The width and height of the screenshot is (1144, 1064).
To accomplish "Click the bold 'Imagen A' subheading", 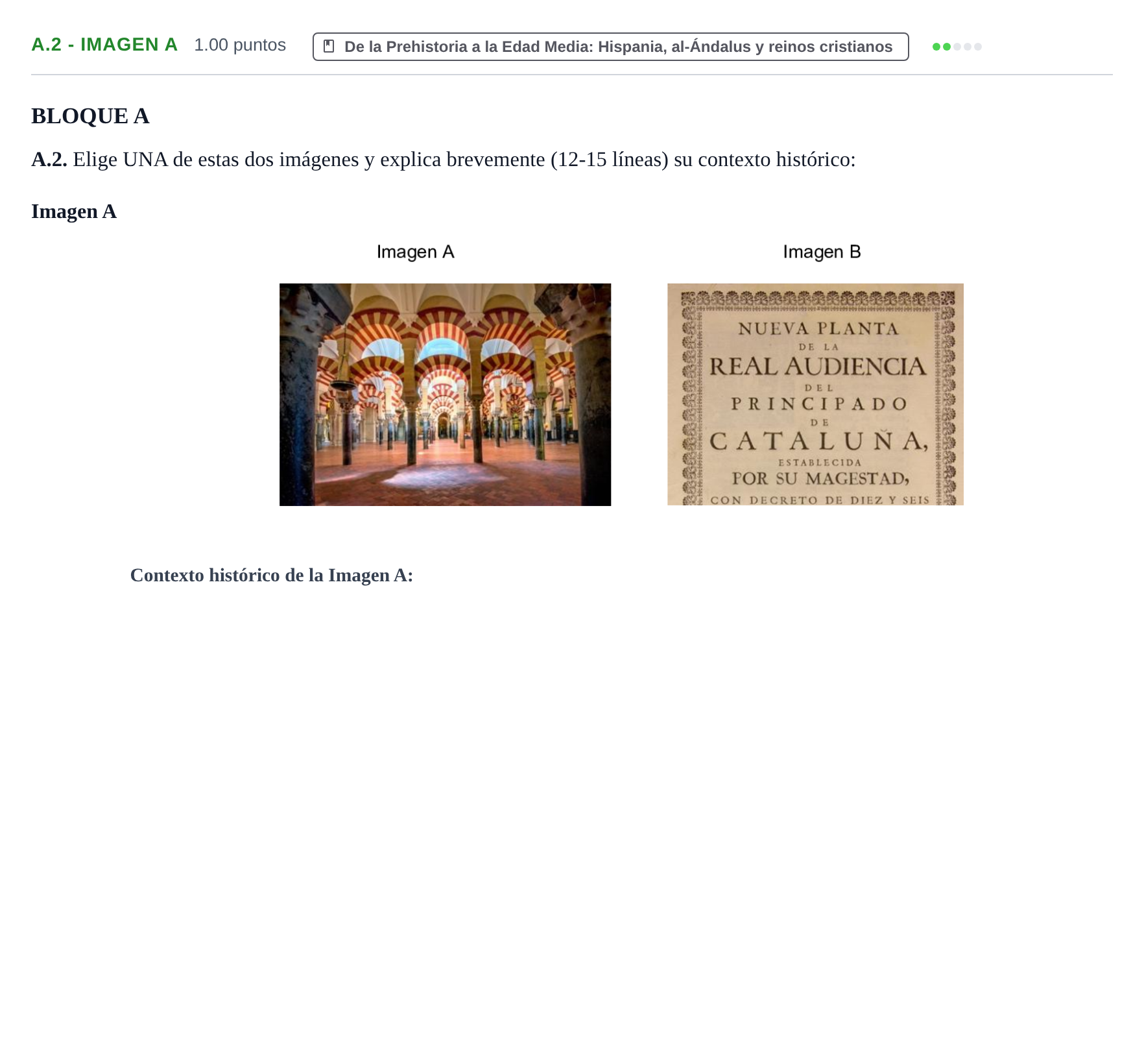I will (x=74, y=212).
